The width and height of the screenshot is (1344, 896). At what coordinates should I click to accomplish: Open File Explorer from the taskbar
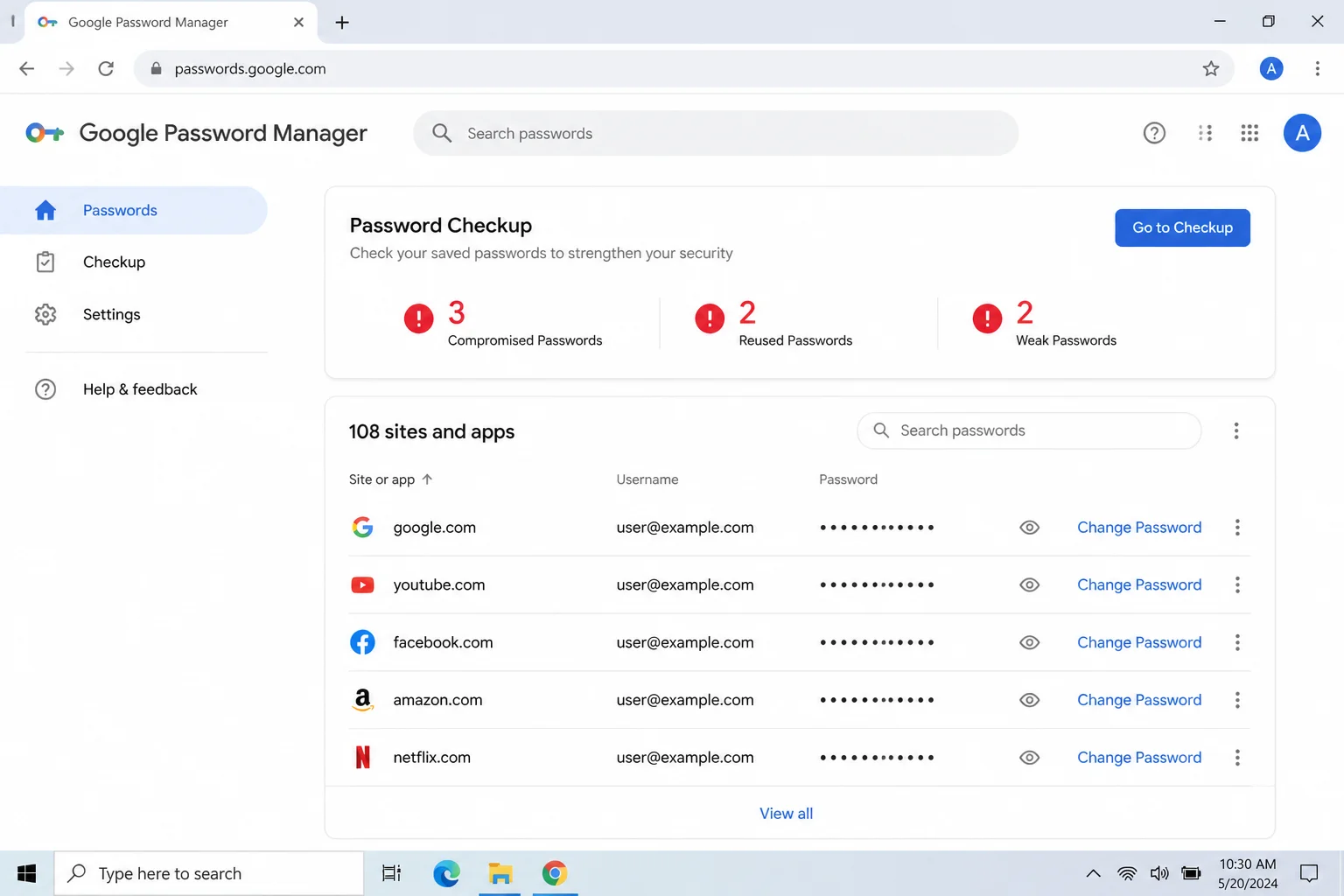pos(500,873)
